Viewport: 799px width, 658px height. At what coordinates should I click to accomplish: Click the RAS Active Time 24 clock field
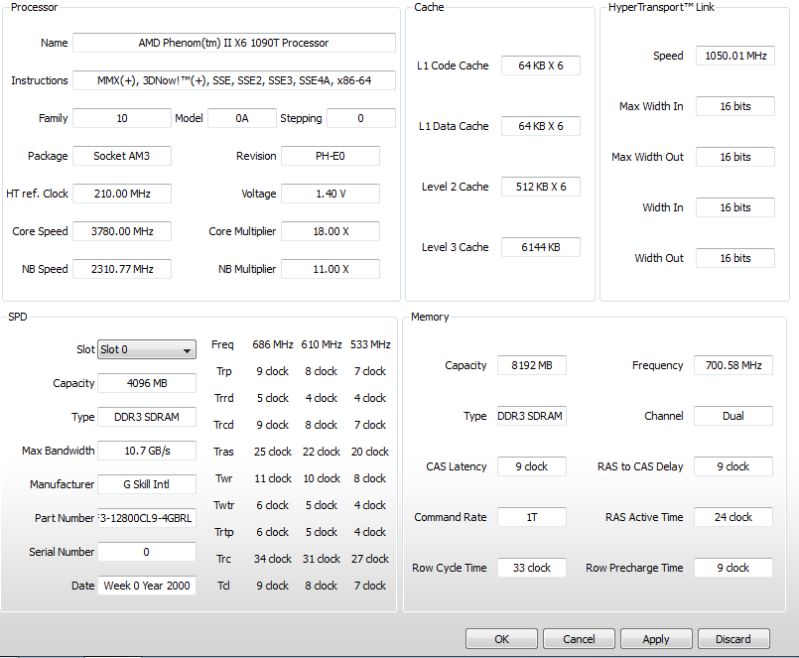point(733,517)
